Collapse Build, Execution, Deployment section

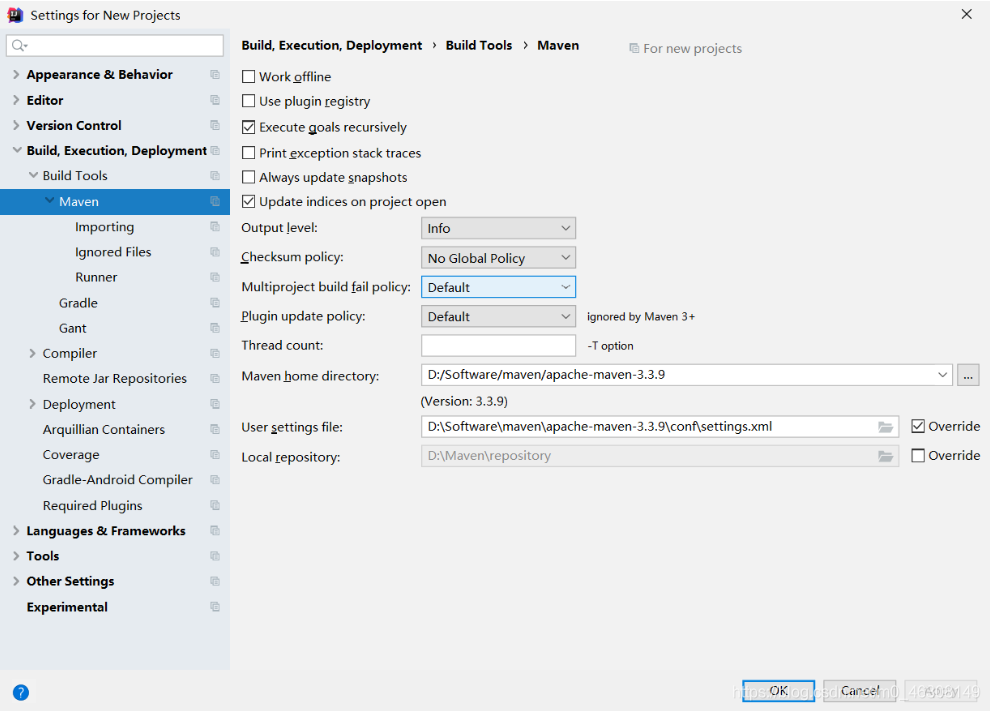click(16, 150)
